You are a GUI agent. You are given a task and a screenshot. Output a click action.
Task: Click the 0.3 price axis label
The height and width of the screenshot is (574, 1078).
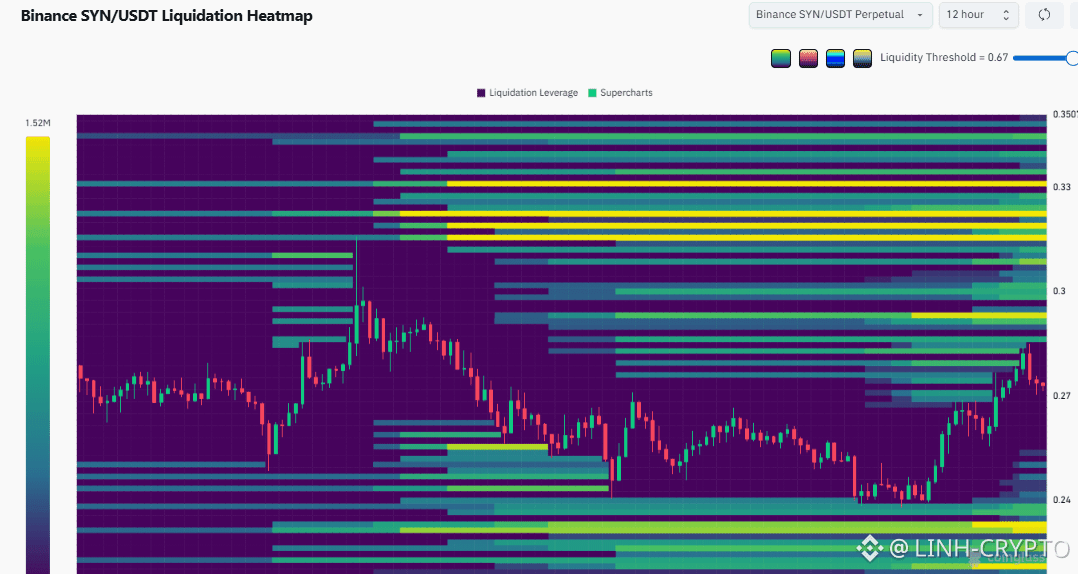coord(1059,291)
